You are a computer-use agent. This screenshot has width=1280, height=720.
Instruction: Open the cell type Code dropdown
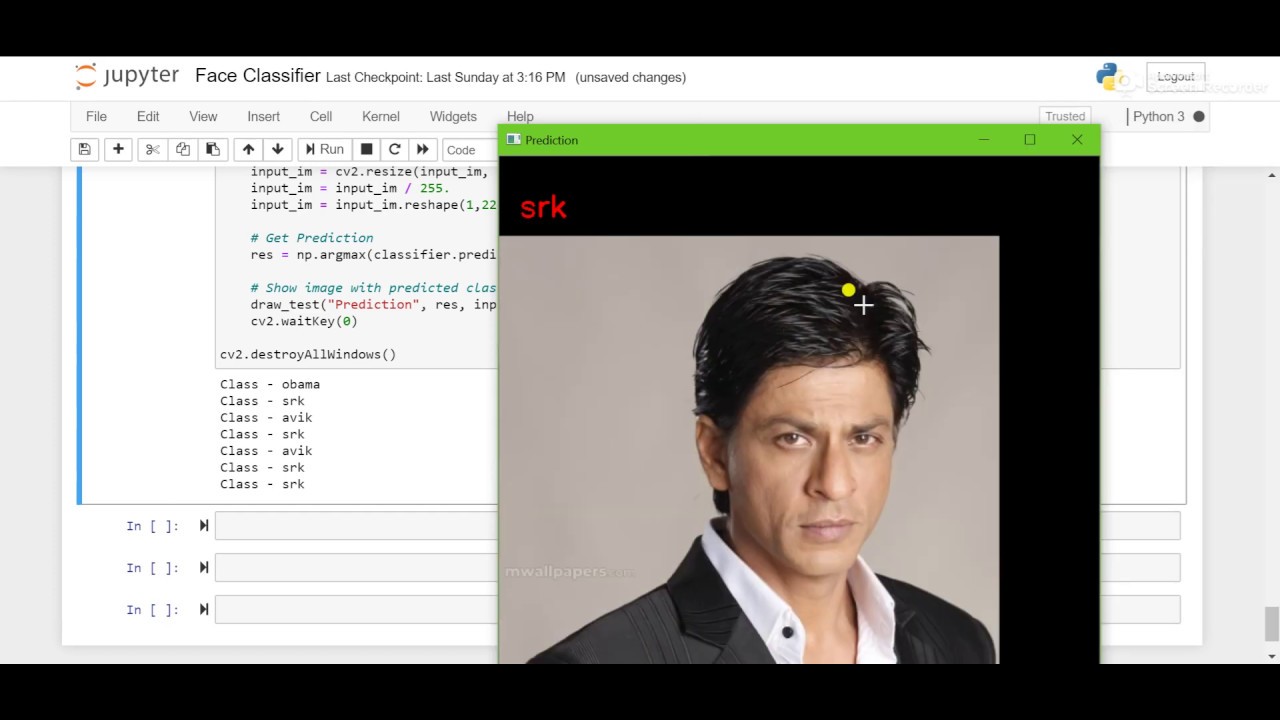pos(470,150)
